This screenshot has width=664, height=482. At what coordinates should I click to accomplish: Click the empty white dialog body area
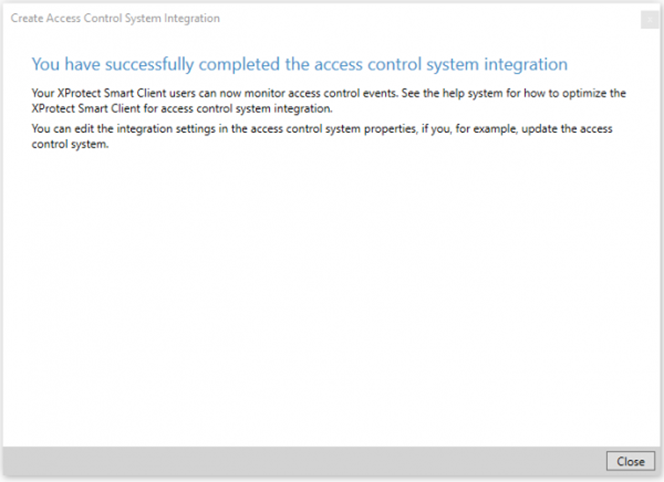[x=330, y=296]
